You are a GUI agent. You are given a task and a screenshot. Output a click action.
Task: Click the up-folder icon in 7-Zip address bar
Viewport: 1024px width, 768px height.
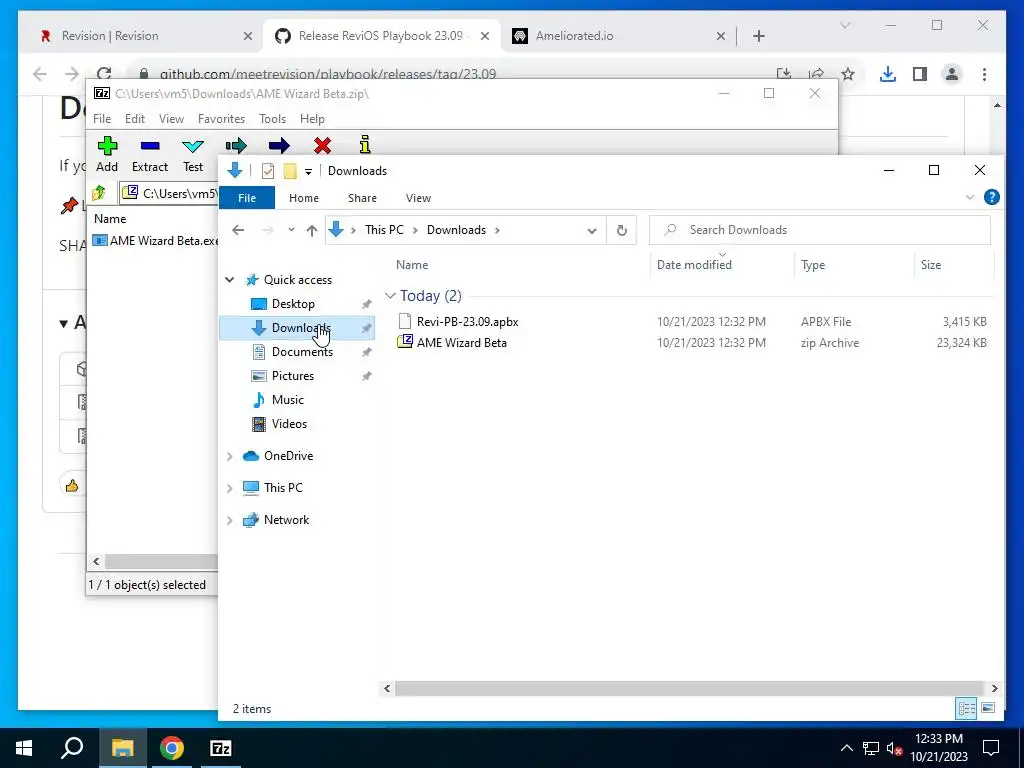[99, 193]
